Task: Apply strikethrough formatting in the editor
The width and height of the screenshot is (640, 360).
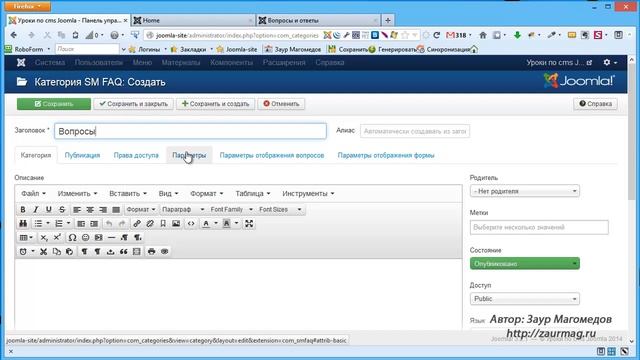Action: 62,209
